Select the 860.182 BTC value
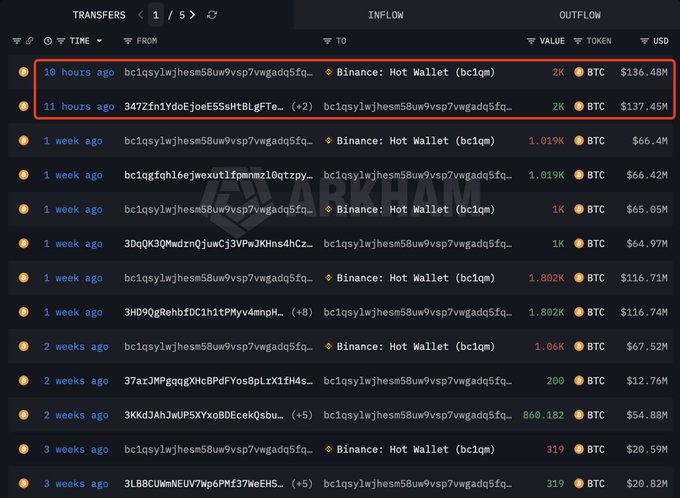680x498 pixels. click(x=543, y=415)
